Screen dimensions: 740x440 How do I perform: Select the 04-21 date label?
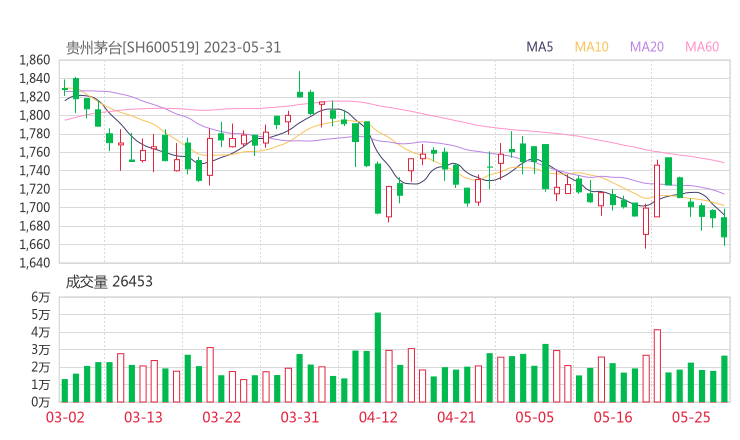point(456,417)
